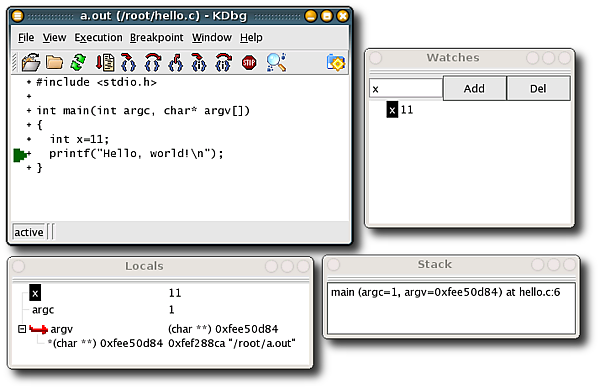Open the Breakpoint menu

click(x=157, y=37)
